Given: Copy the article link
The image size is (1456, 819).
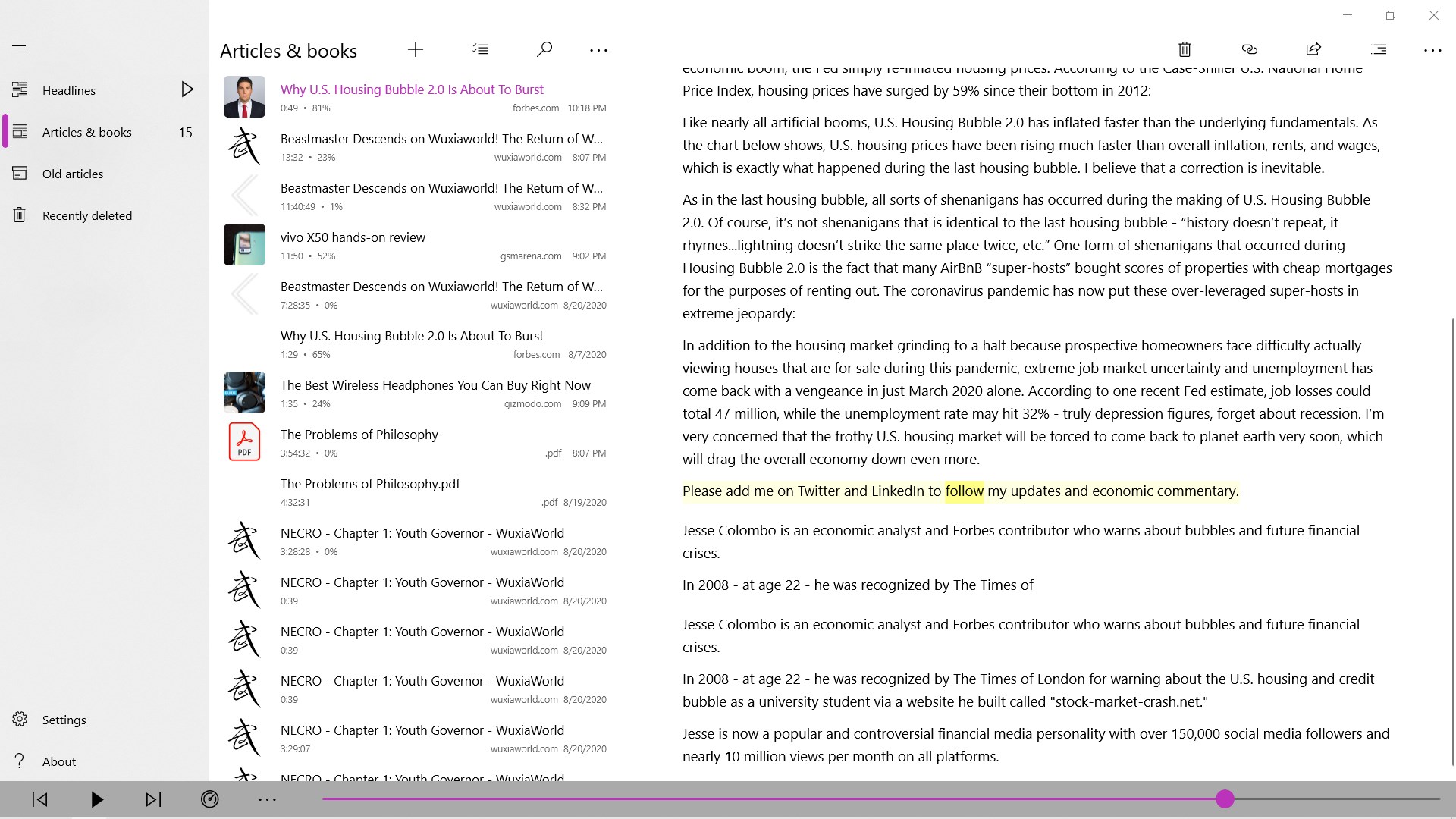Looking at the screenshot, I should pyautogui.click(x=1249, y=49).
